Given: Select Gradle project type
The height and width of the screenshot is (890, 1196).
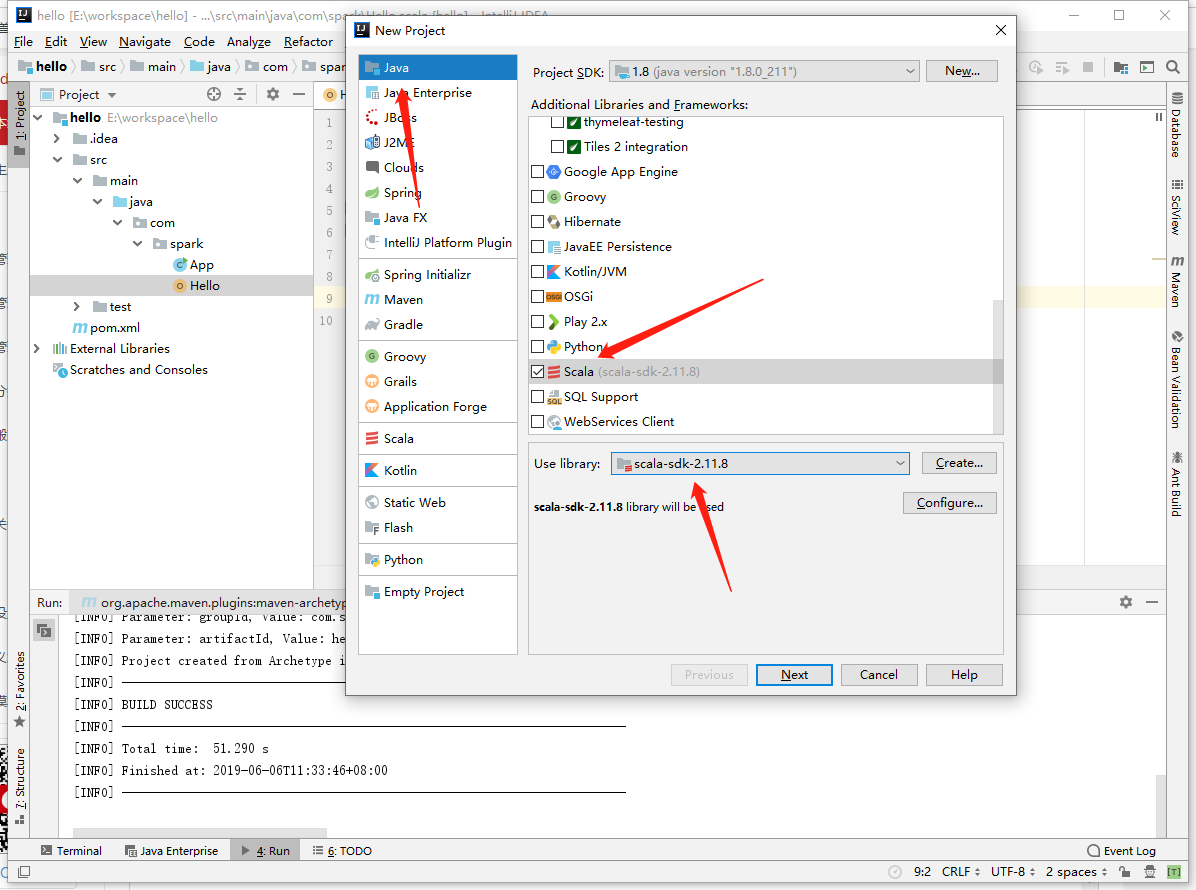Looking at the screenshot, I should click(438, 325).
